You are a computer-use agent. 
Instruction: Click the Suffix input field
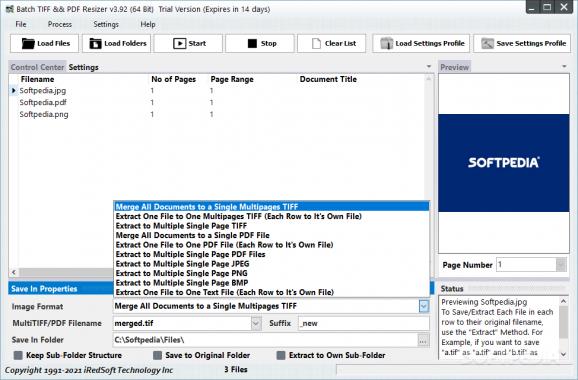pyautogui.click(x=363, y=323)
